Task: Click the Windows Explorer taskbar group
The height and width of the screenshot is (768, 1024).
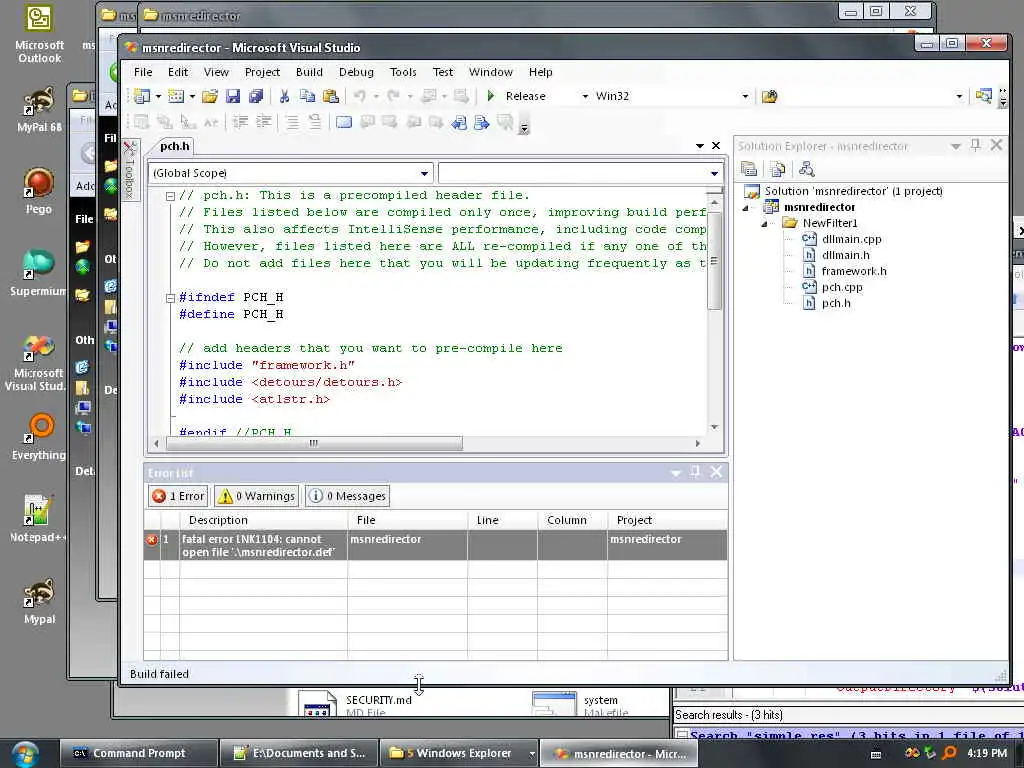Action: point(458,754)
